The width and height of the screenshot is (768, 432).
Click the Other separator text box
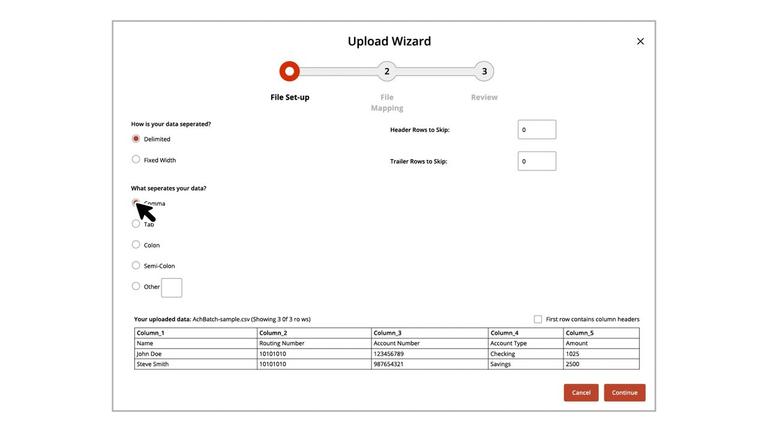pos(172,288)
